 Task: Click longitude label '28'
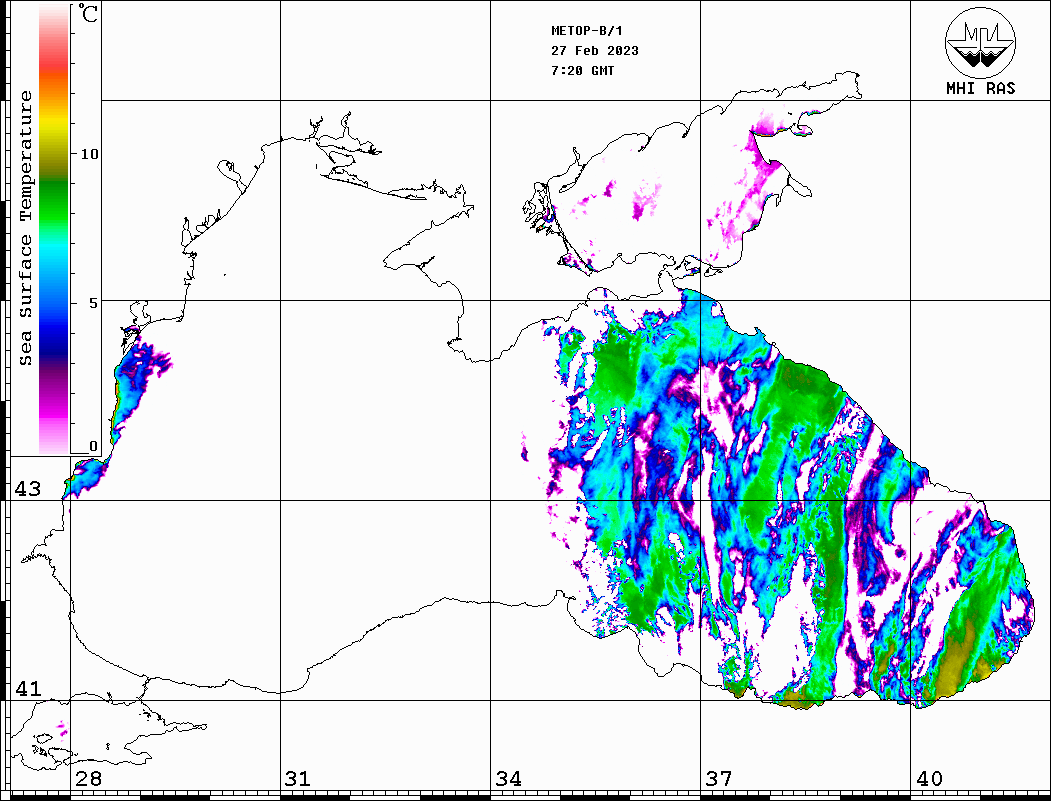click(x=88, y=779)
